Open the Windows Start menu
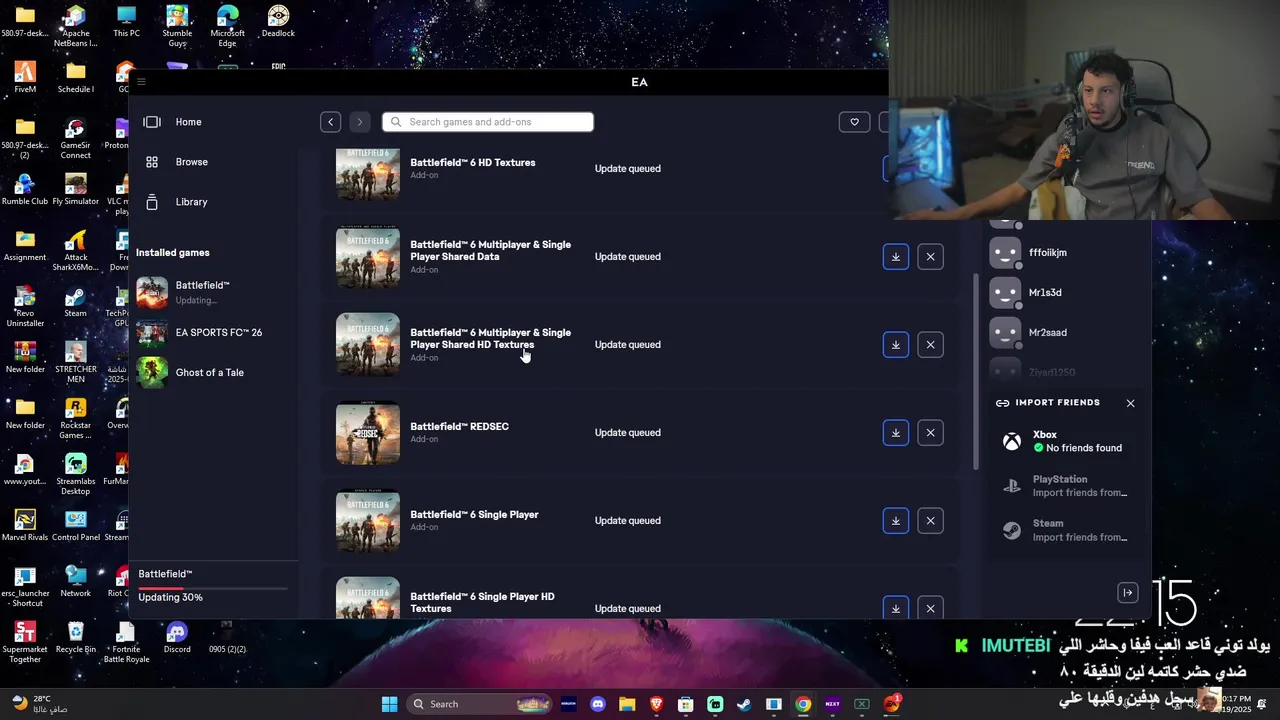Viewport: 1280px width, 720px height. click(x=389, y=704)
